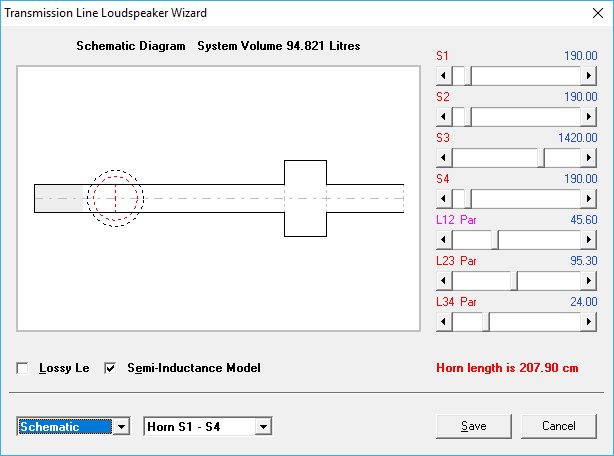The width and height of the screenshot is (614, 456).
Task: Click the L23 Par slider left arrow
Action: coord(444,281)
